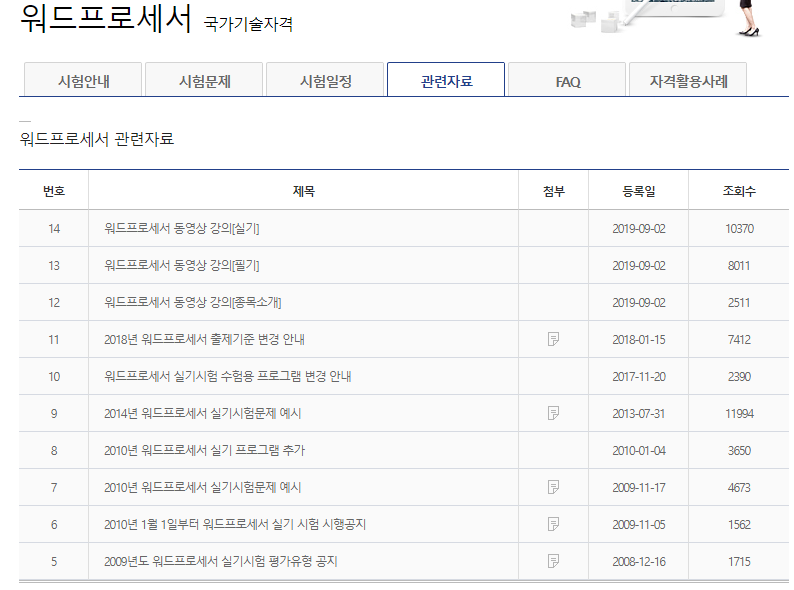794x590 pixels.
Task: Open attachment icon for 2009년도 평가유형 공지
Action: pos(553,561)
